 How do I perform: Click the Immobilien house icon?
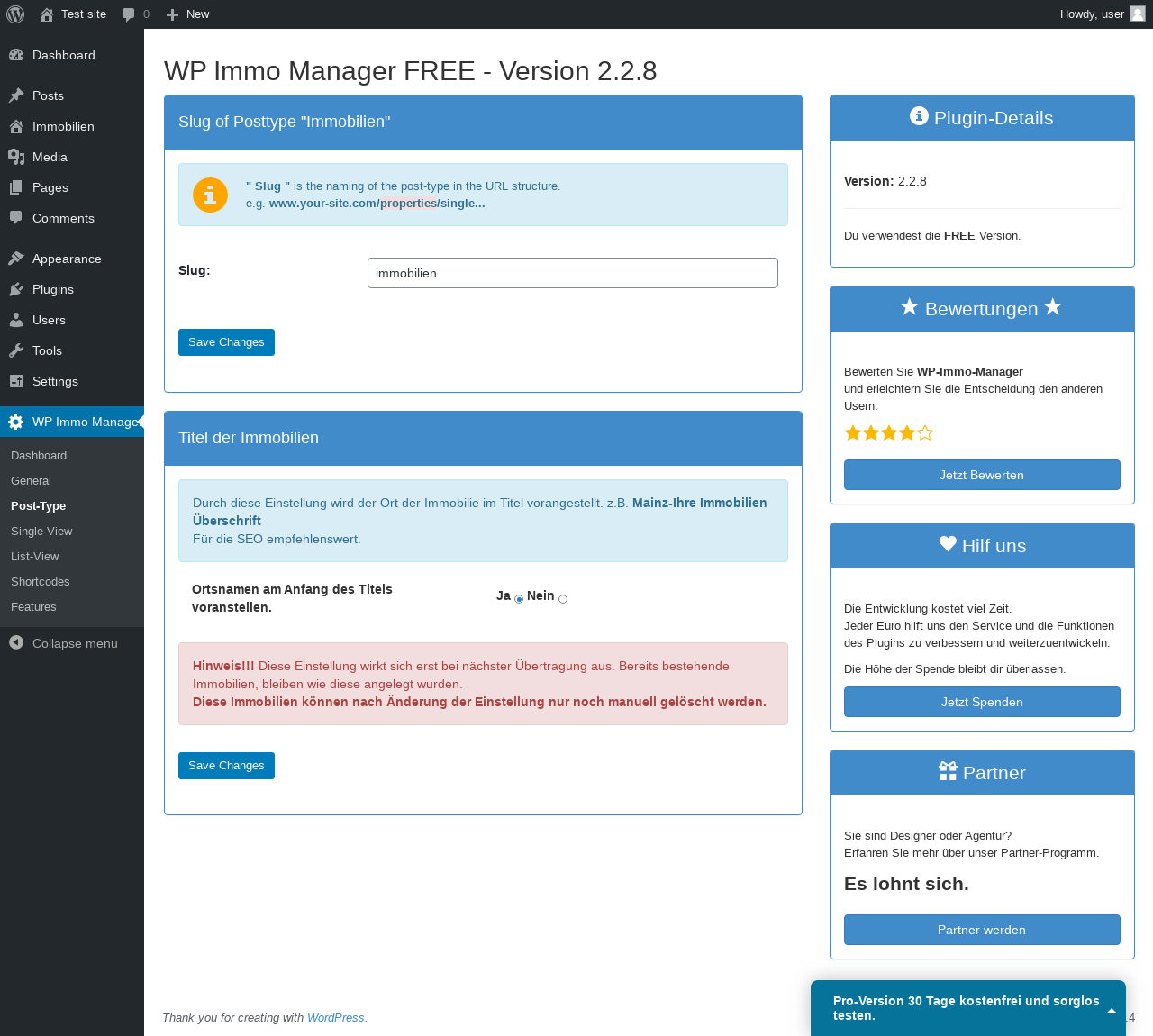click(16, 126)
